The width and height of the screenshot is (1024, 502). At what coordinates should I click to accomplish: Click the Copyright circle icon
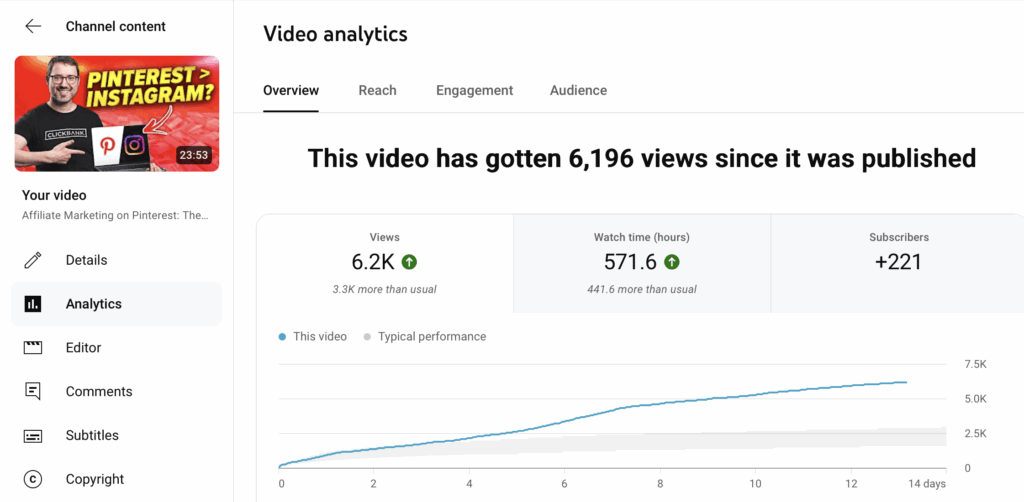33,479
